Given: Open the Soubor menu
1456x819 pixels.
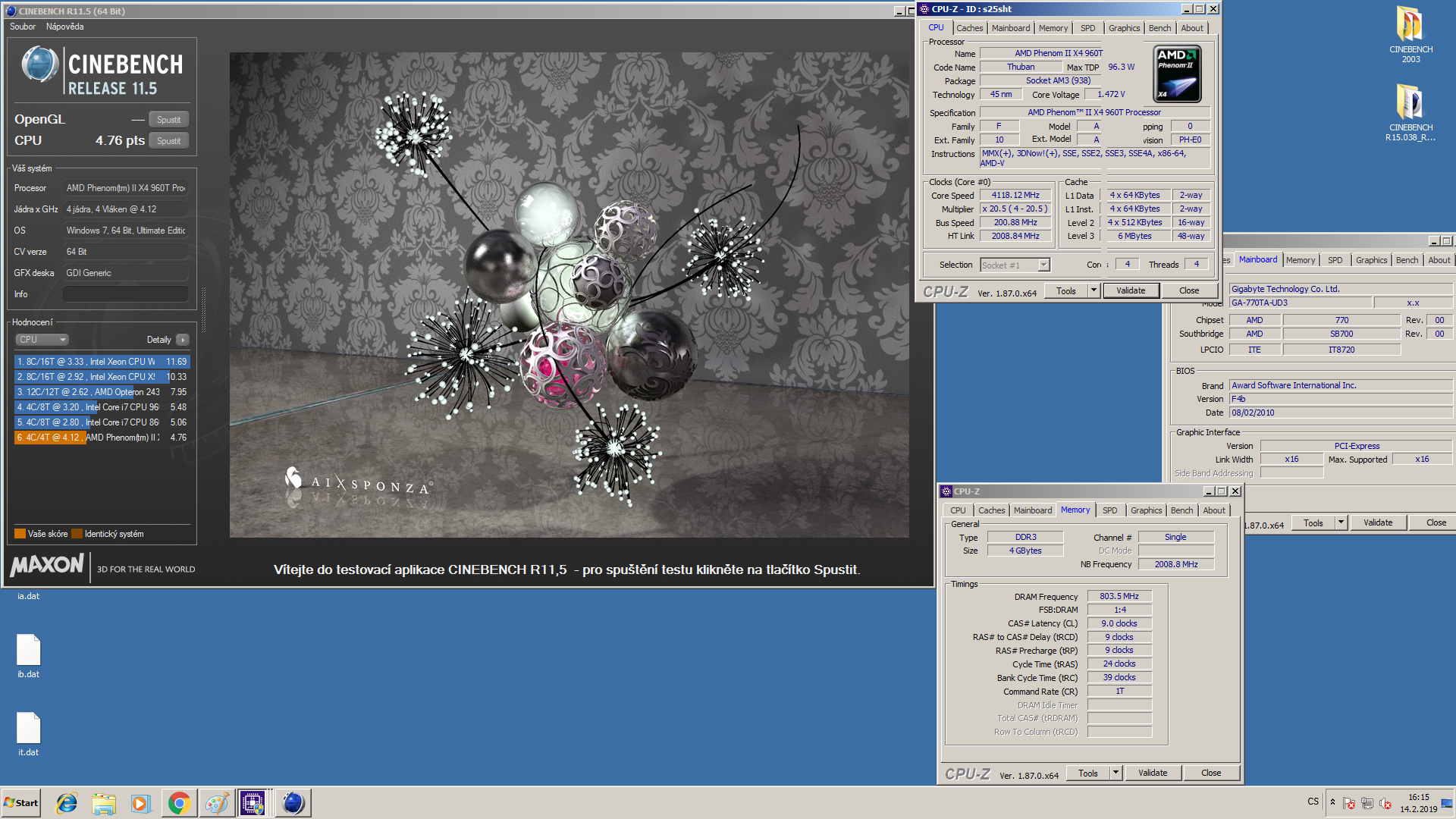Looking at the screenshot, I should 23,27.
